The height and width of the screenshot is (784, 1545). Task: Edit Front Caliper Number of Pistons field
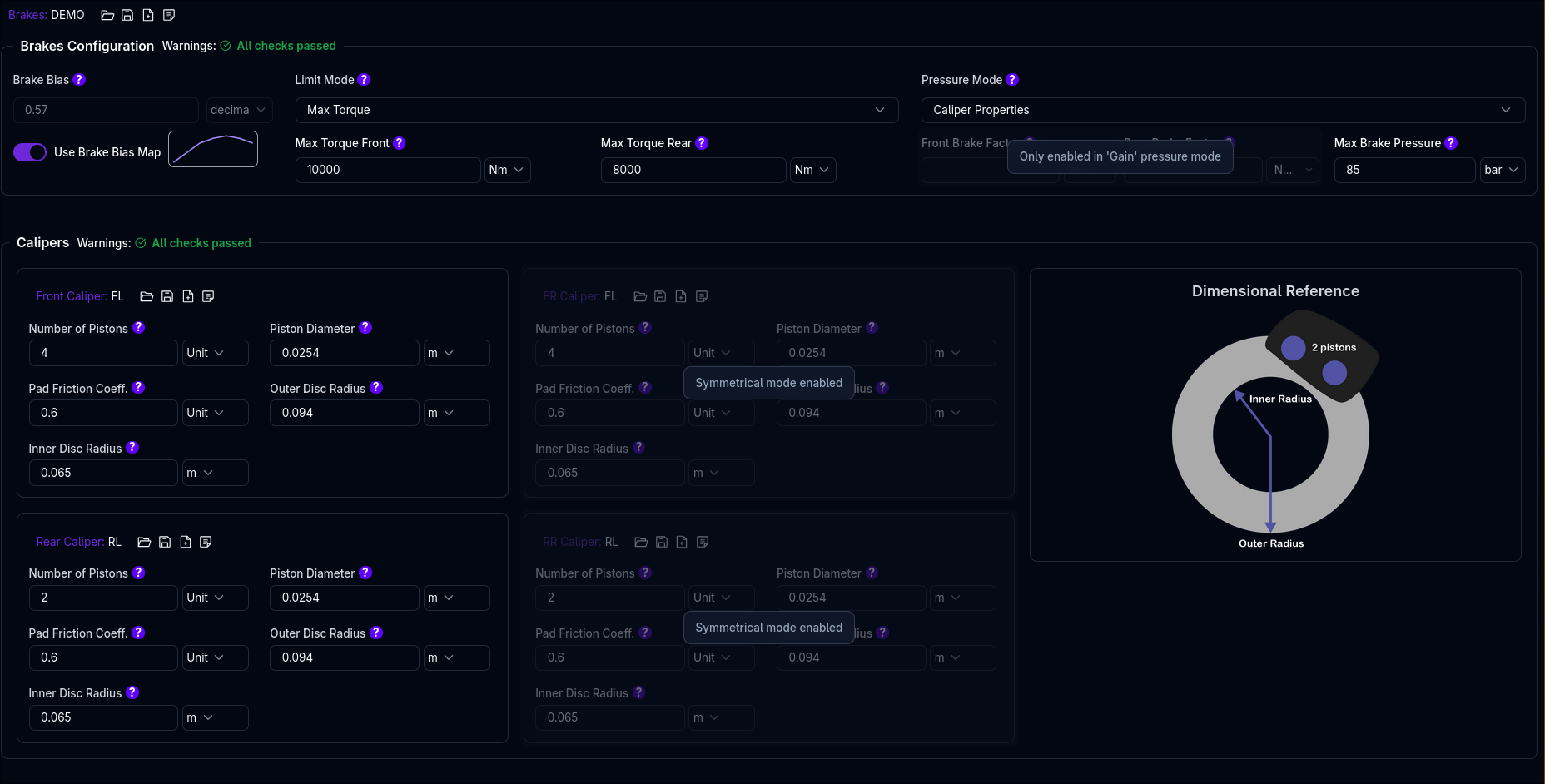click(103, 353)
